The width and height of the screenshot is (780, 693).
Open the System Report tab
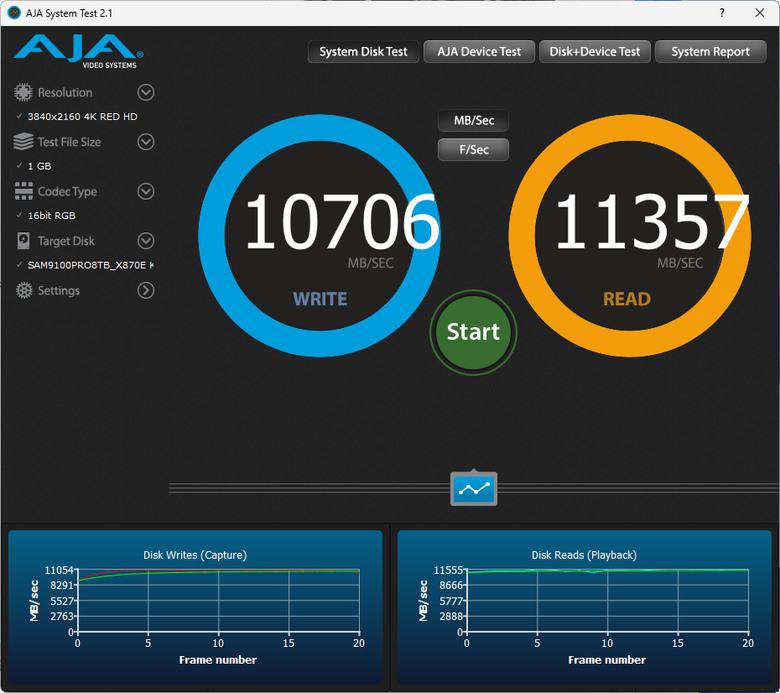click(710, 52)
